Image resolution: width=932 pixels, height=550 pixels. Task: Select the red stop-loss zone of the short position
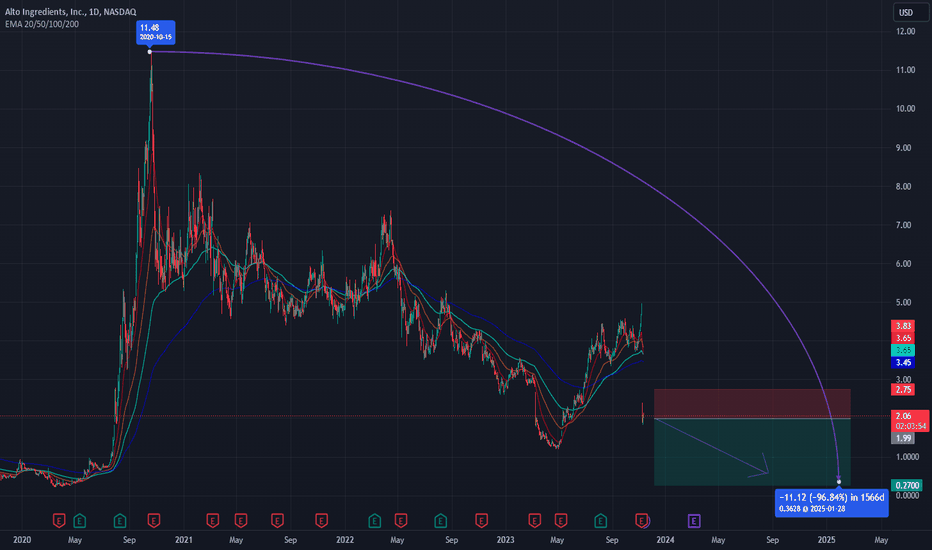coord(752,404)
